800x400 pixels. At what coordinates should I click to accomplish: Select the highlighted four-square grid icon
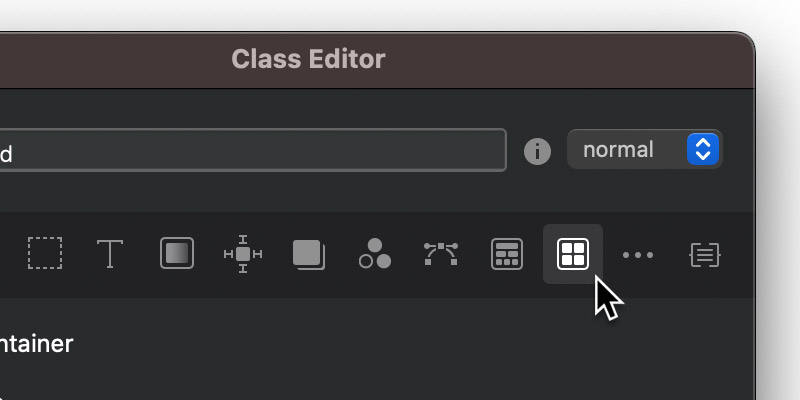pos(573,254)
